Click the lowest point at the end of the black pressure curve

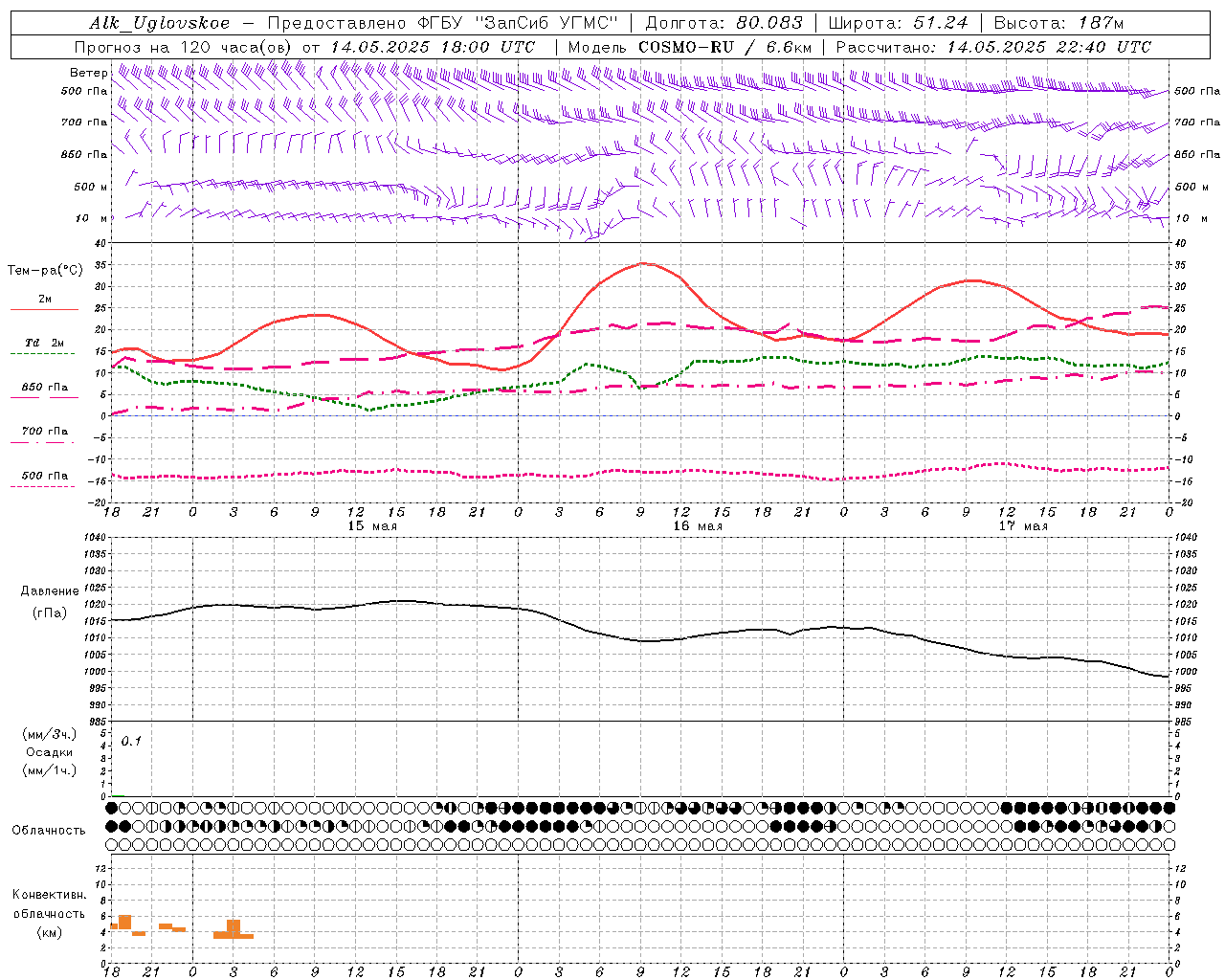pyautogui.click(x=1167, y=677)
